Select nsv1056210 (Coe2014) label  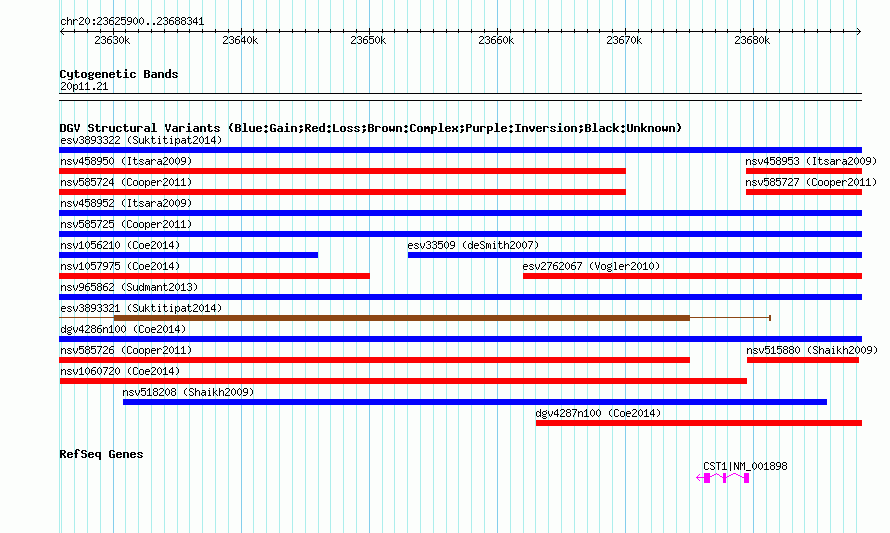(120, 245)
